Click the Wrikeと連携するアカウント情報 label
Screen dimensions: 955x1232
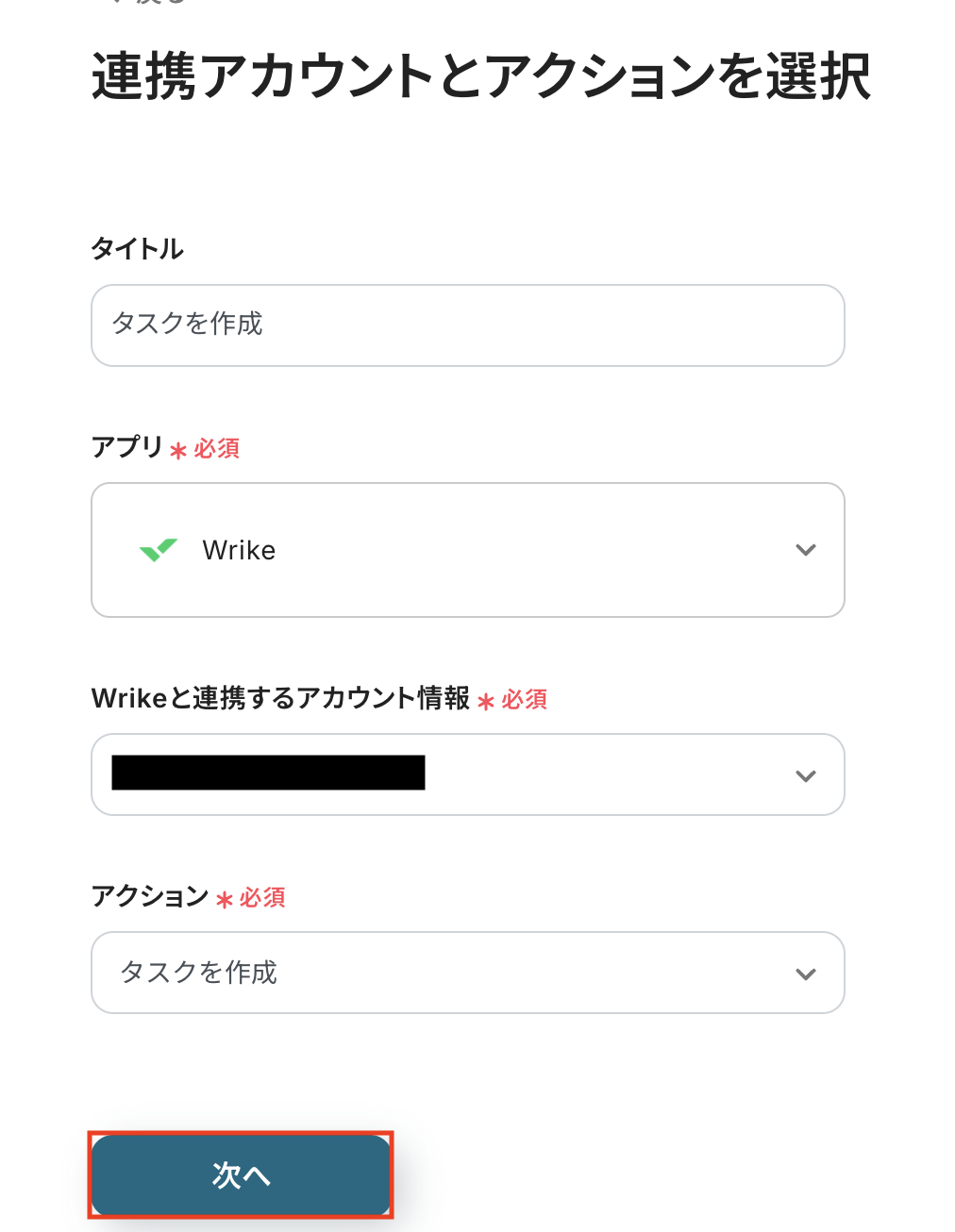280,698
